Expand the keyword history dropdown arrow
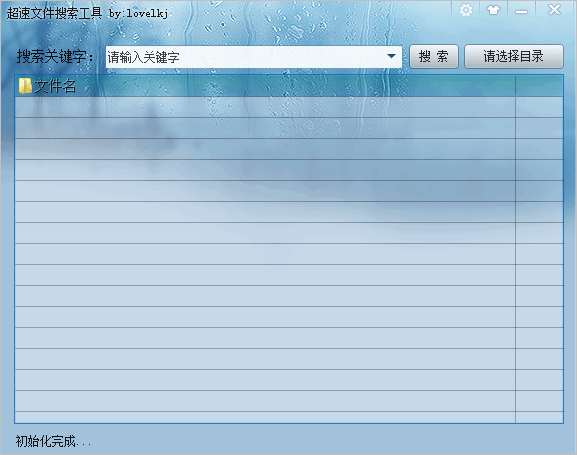This screenshot has width=577, height=455. (392, 57)
